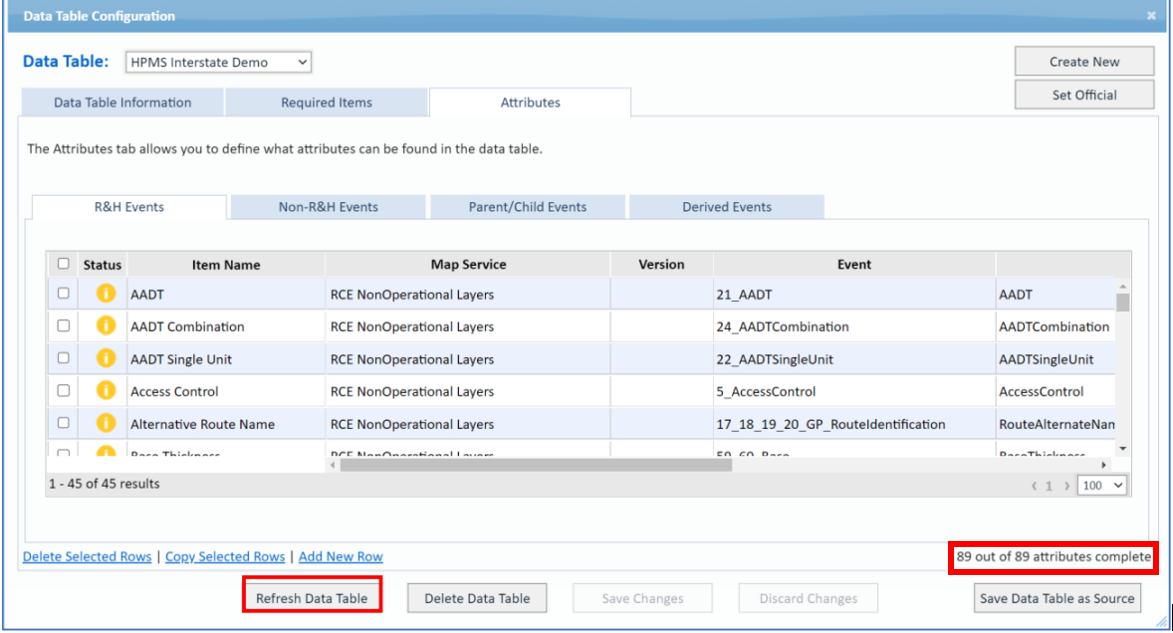Go to next results page arrow
The width and height of the screenshot is (1173, 633).
click(x=1067, y=486)
